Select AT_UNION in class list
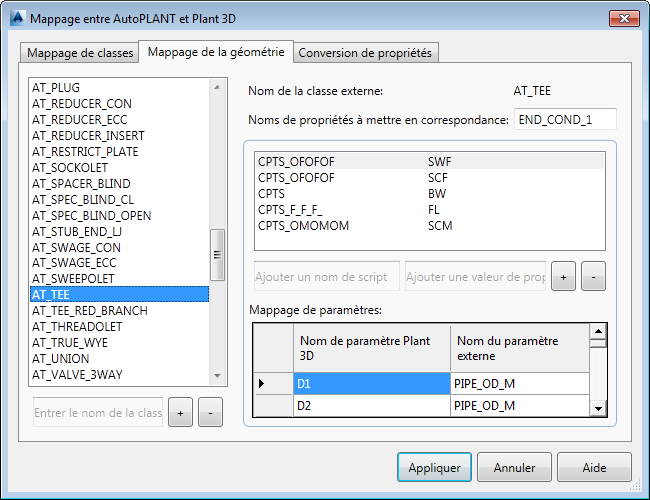Viewport: 650px width, 500px height. pyautogui.click(x=119, y=359)
